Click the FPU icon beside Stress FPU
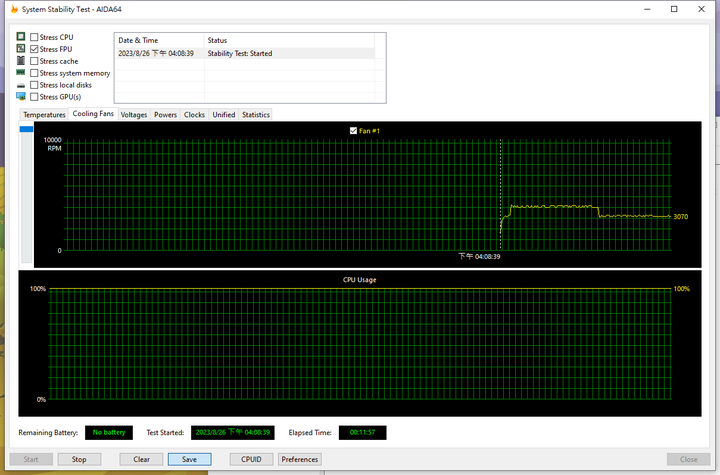Screen dimensions: 720x475 click(21, 48)
